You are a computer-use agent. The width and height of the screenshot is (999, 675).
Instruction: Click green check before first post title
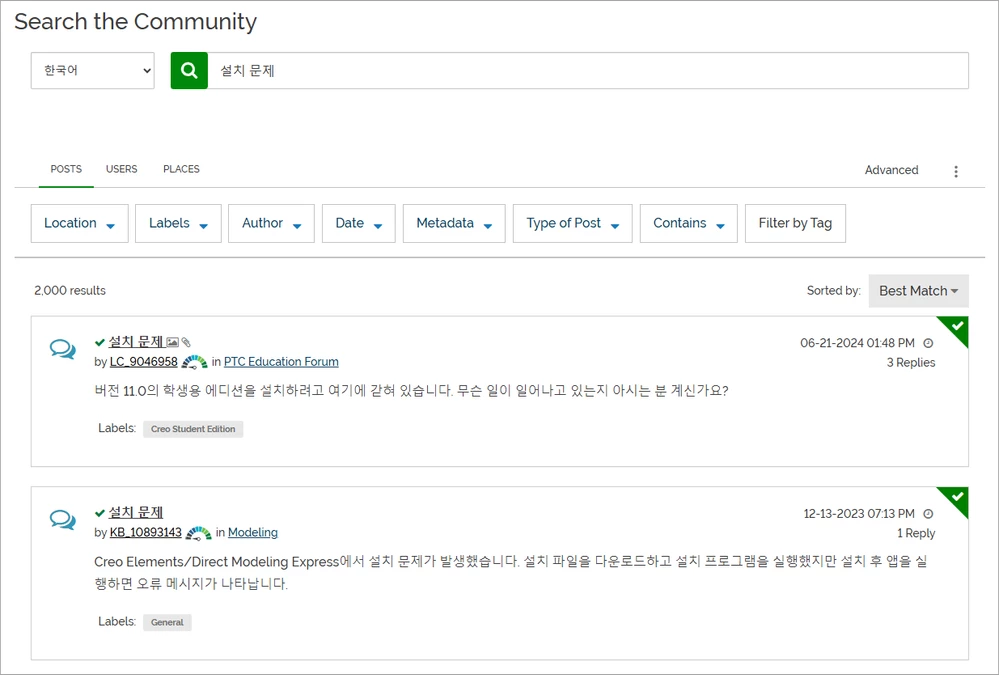pos(100,342)
